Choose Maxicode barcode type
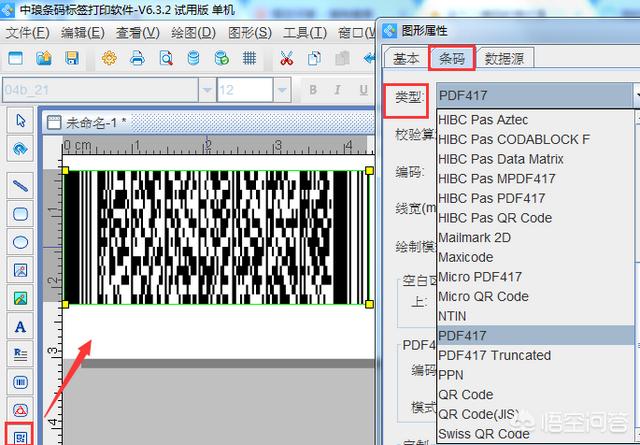The width and height of the screenshot is (640, 445). tap(536, 257)
